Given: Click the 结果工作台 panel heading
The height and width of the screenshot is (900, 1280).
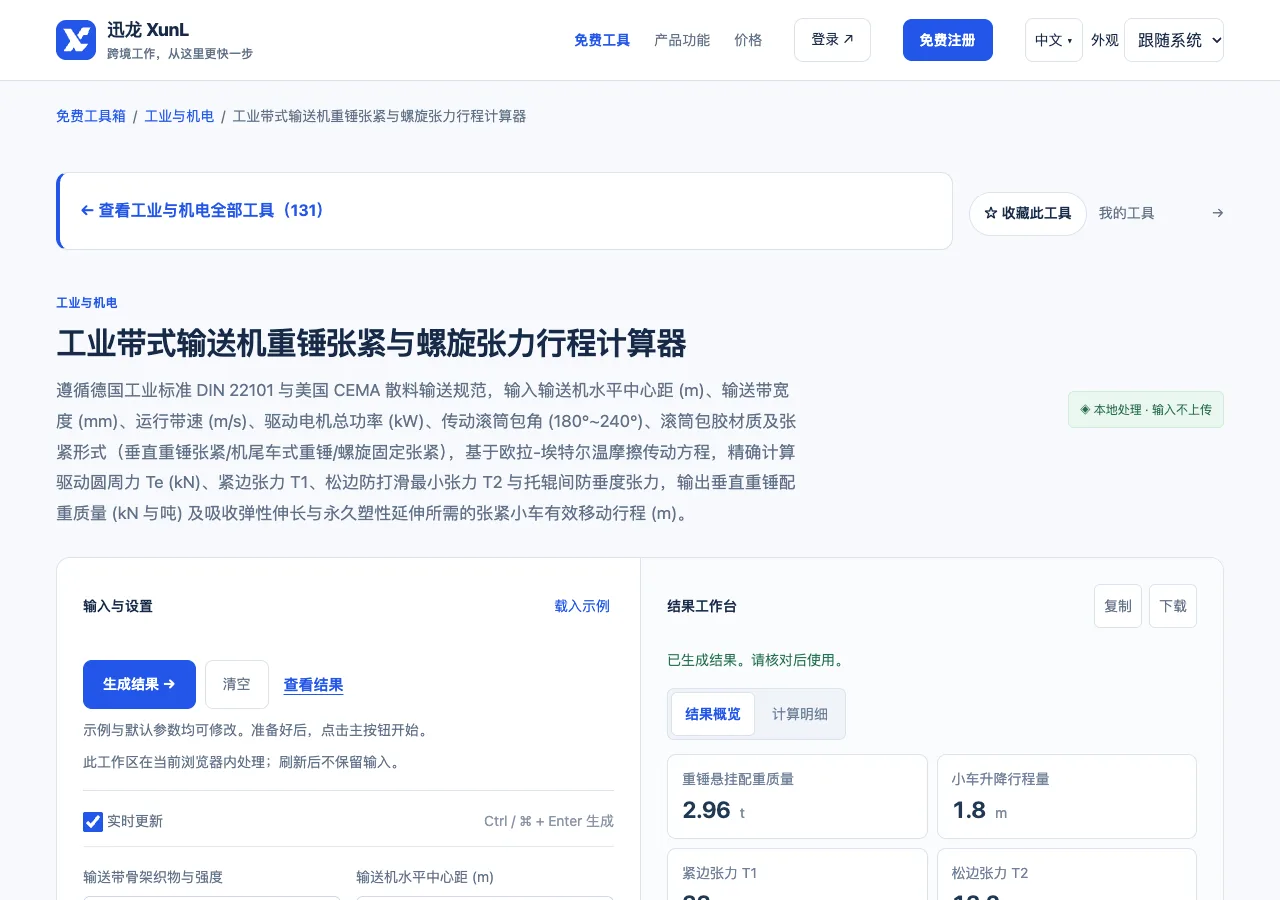Looking at the screenshot, I should [702, 606].
